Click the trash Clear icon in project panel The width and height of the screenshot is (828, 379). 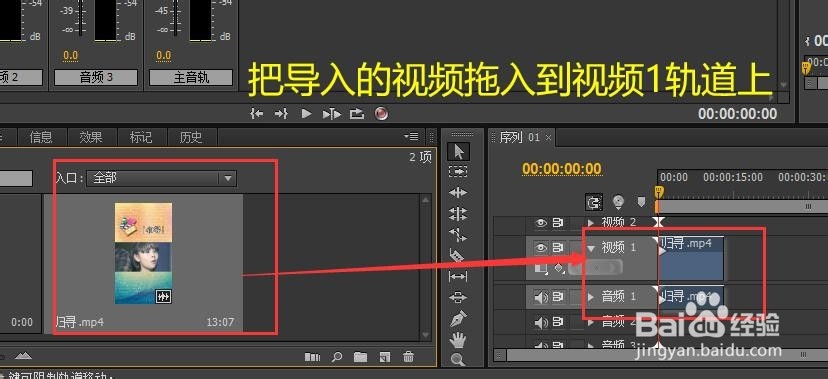408,357
